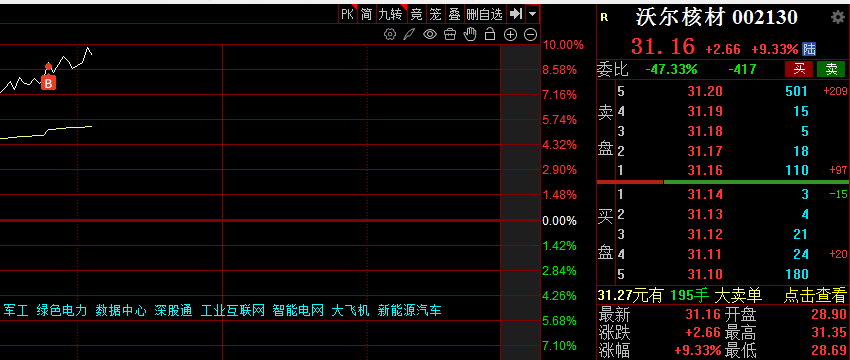Click sell level 3 price 31.18
Screen dimensions: 850x360
(x=705, y=131)
